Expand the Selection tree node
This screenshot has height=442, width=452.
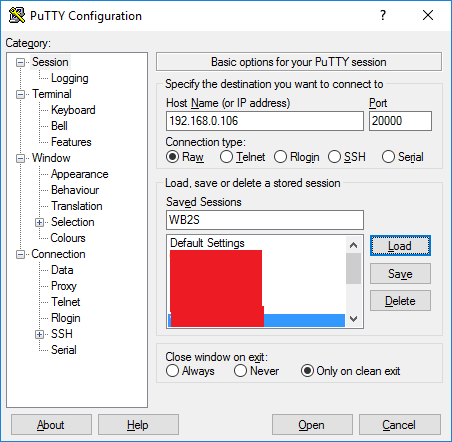[40, 222]
